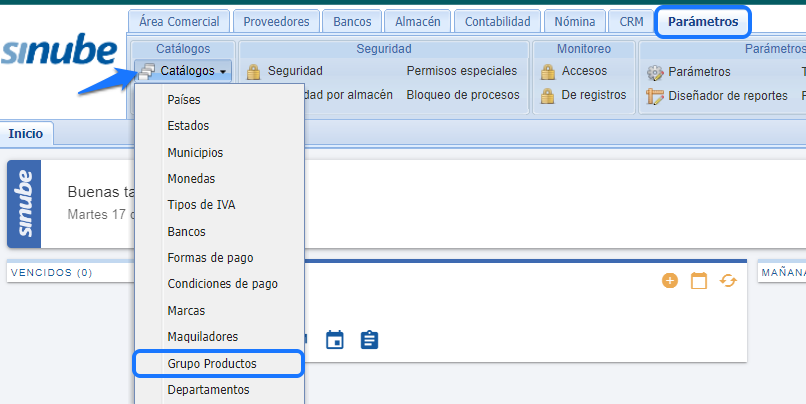
Task: Click the MAÑANA column header
Action: click(x=783, y=273)
